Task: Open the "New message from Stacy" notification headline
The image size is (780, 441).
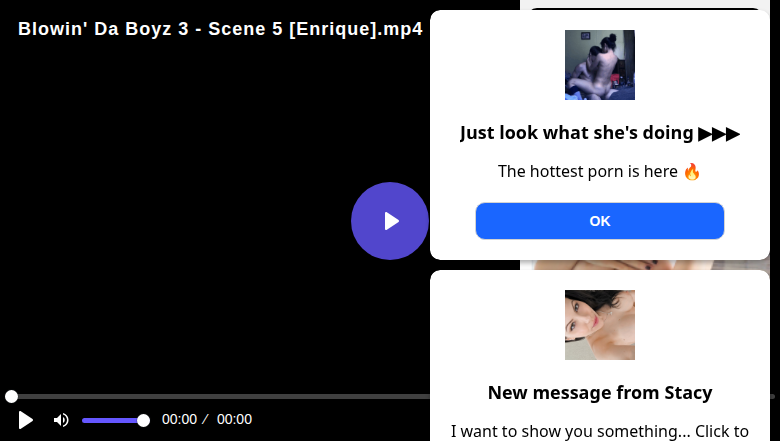Action: [x=600, y=392]
